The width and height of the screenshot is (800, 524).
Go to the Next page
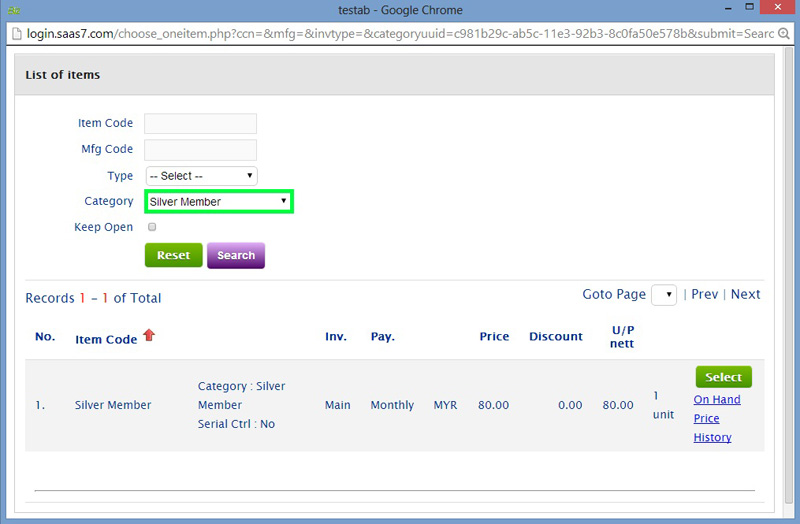745,295
